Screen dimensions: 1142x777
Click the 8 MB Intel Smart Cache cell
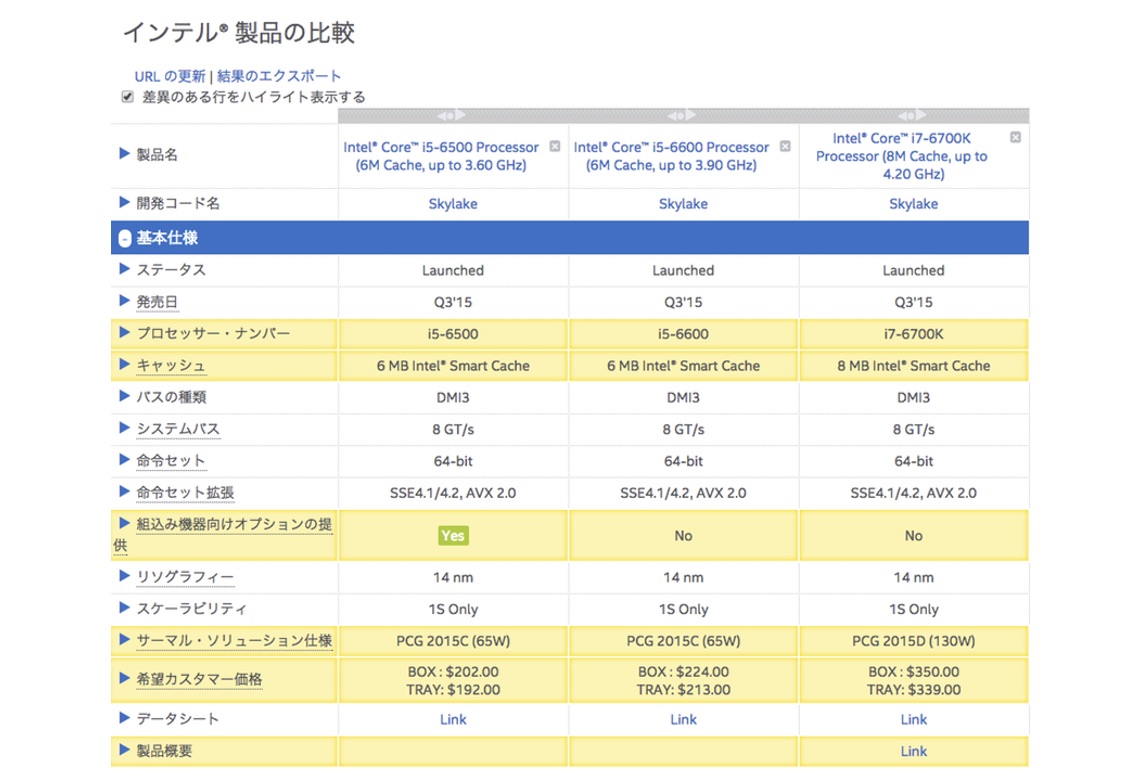(x=913, y=366)
